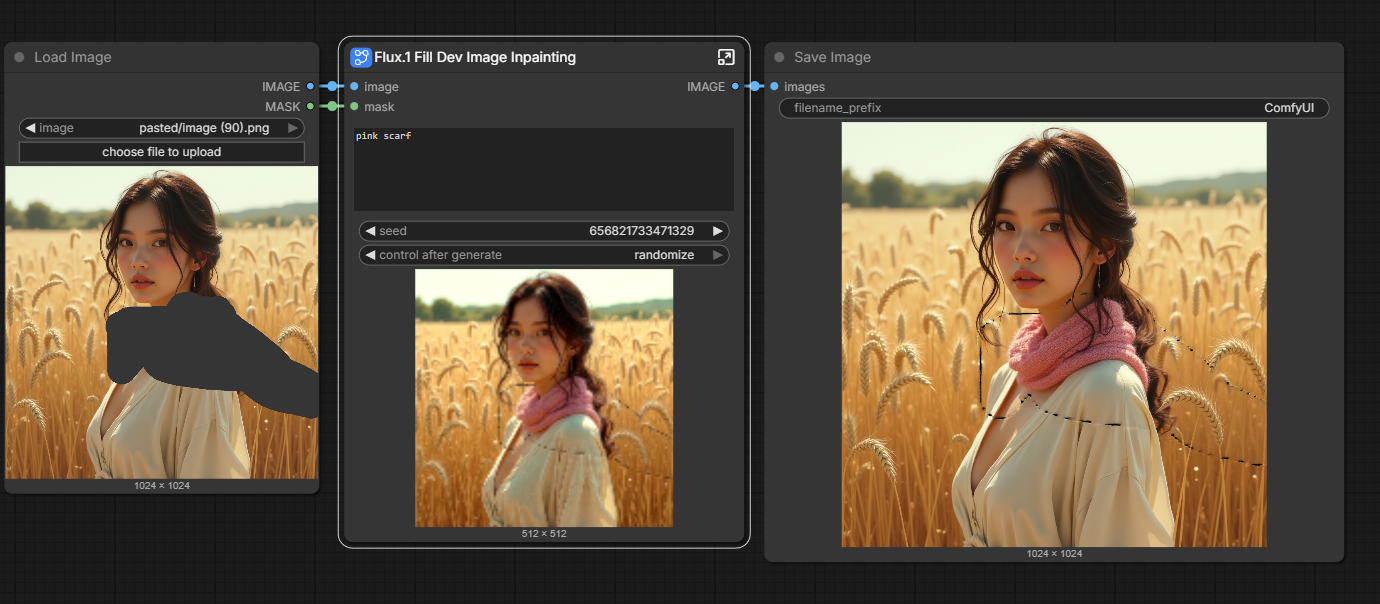Expand the Flux.1 Fill Dev subgraph node
The image size is (1380, 604).
(x=726, y=57)
